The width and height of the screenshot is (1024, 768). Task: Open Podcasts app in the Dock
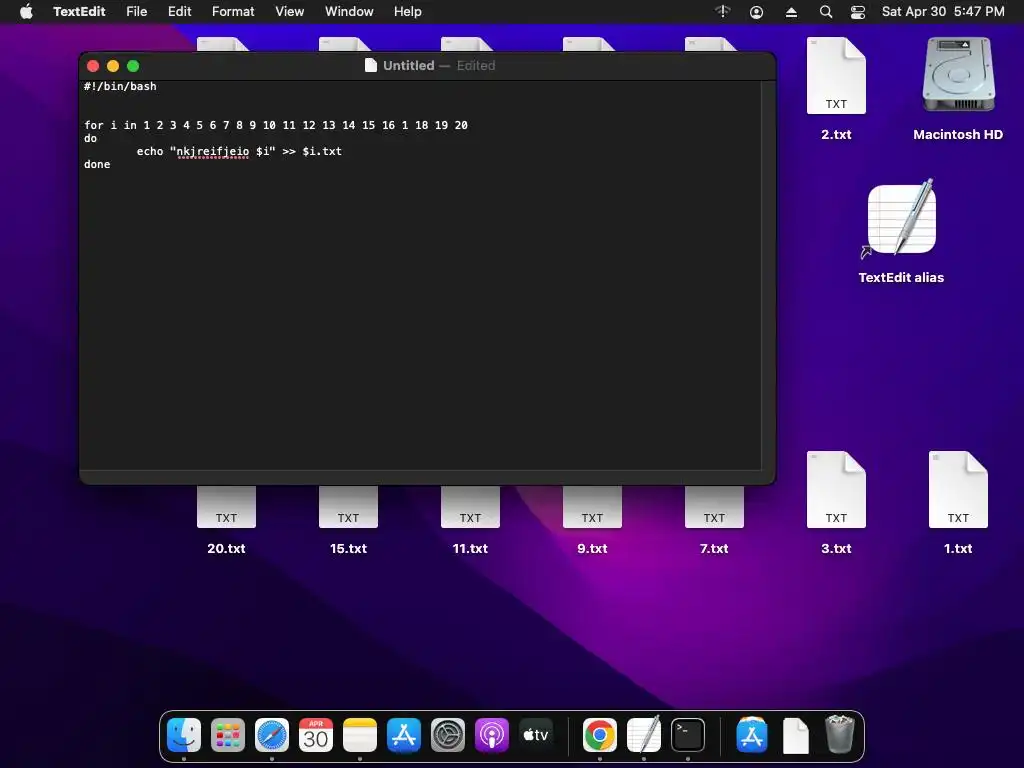(492, 735)
